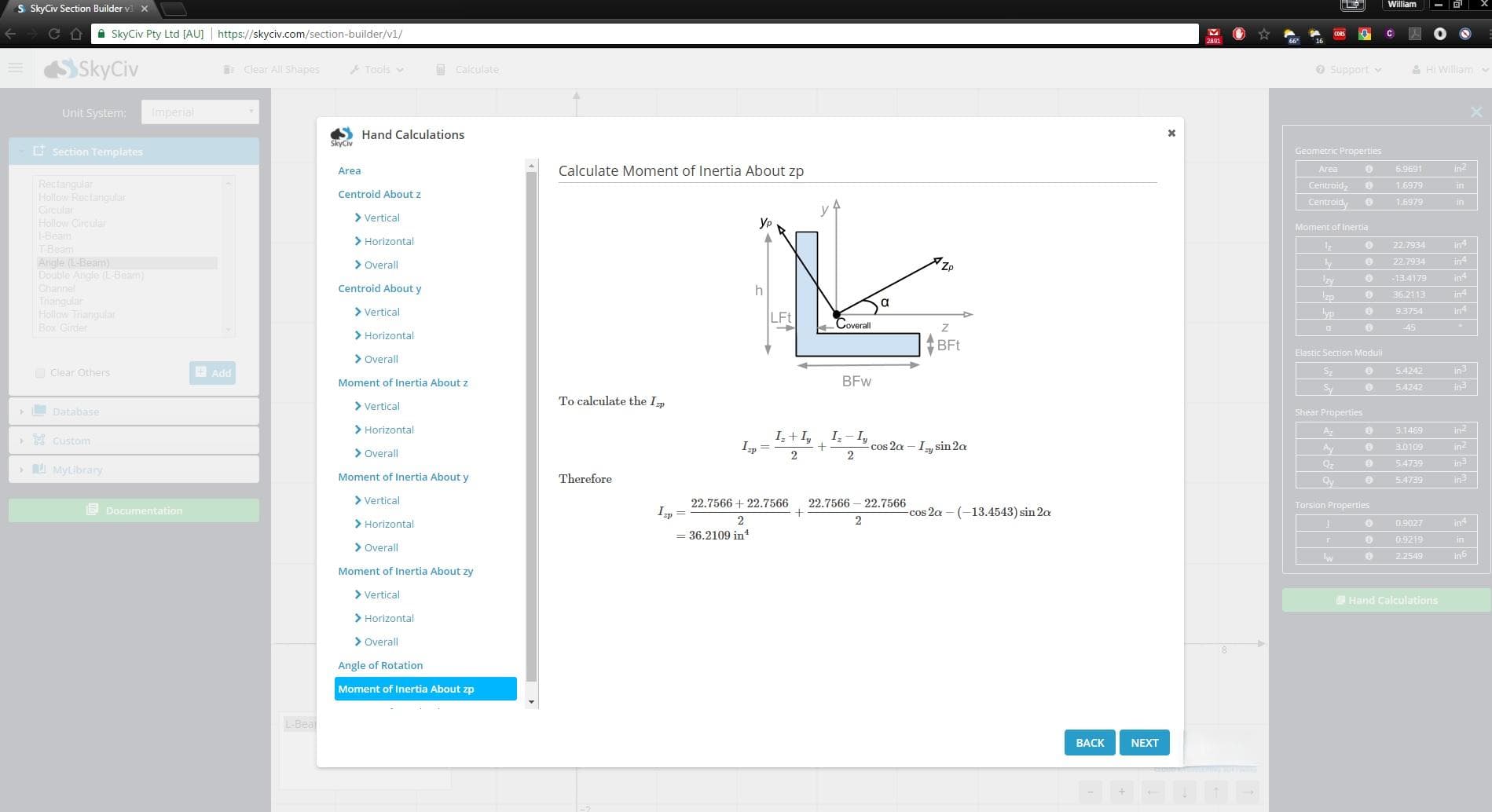The image size is (1492, 812).
Task: Expand Horizontal under Moment of Inertia About y
Action: (x=384, y=524)
